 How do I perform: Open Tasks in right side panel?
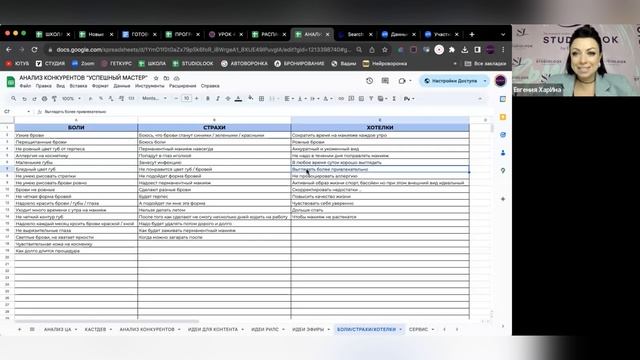pos(503,135)
